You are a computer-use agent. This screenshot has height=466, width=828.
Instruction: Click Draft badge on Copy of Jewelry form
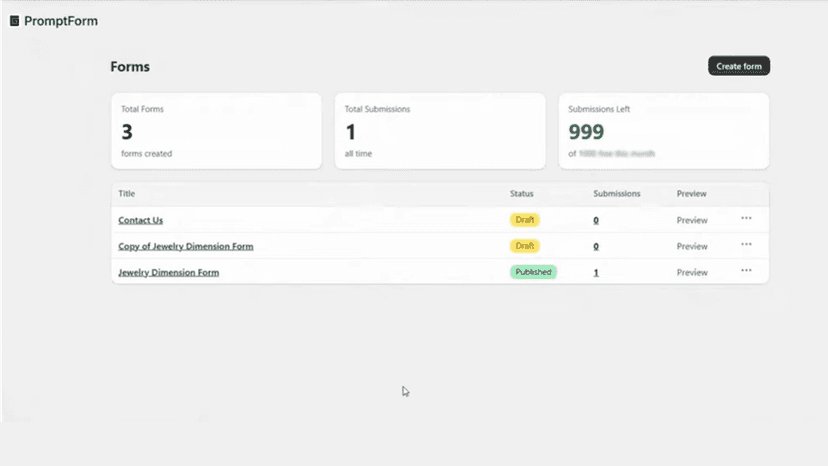(x=524, y=246)
